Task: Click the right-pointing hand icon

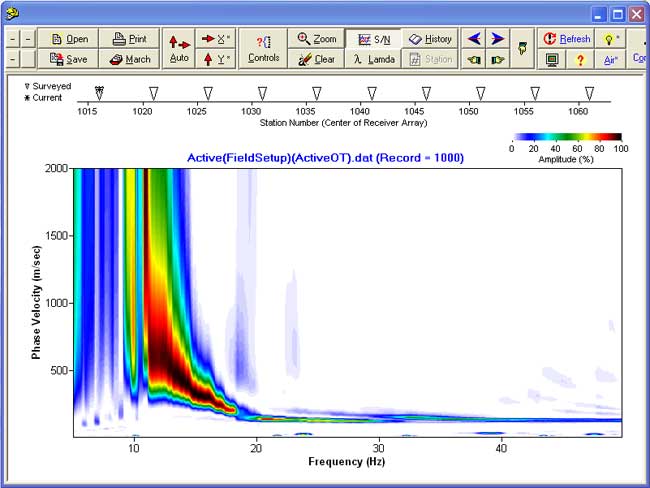Action: click(497, 60)
